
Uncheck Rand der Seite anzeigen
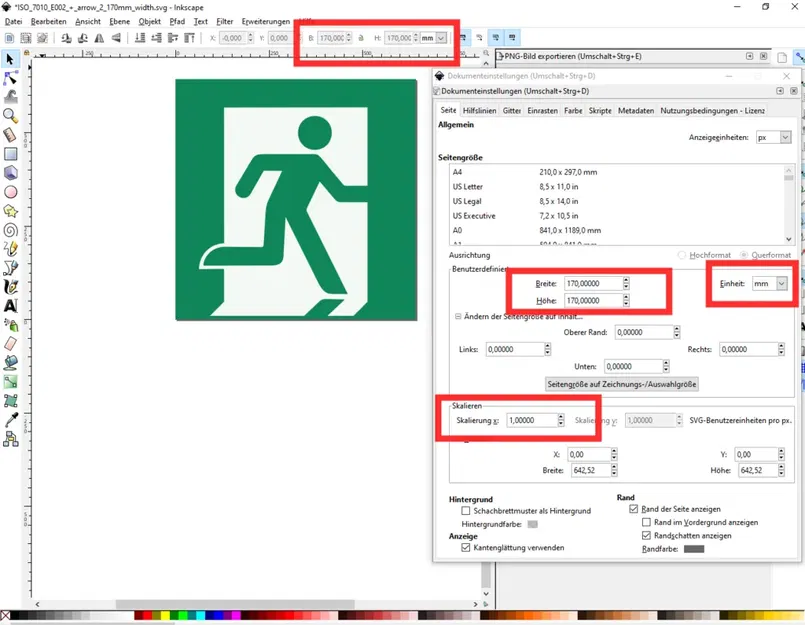coord(632,510)
